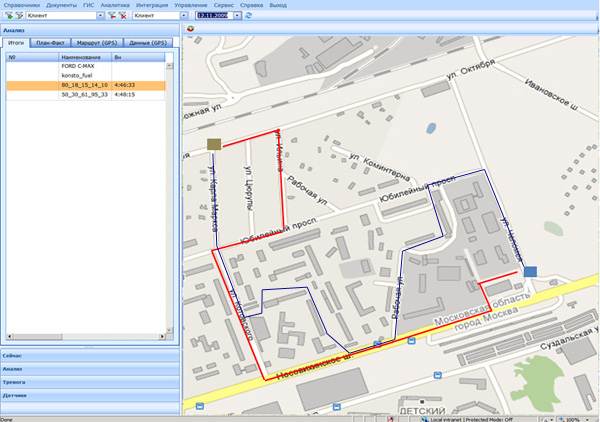Switch to the План-Факт tab

pos(50,43)
